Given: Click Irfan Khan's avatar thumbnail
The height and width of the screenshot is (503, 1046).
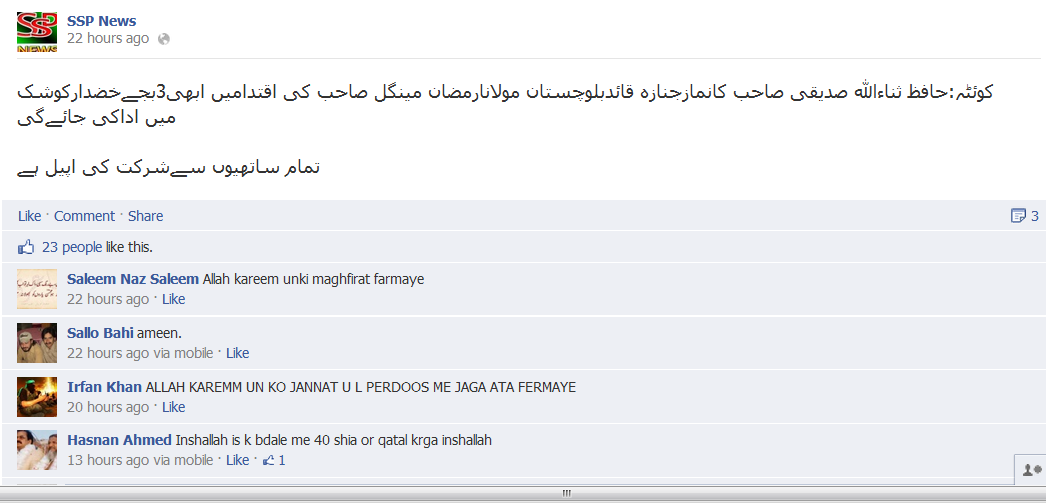Looking at the screenshot, I should [37, 397].
